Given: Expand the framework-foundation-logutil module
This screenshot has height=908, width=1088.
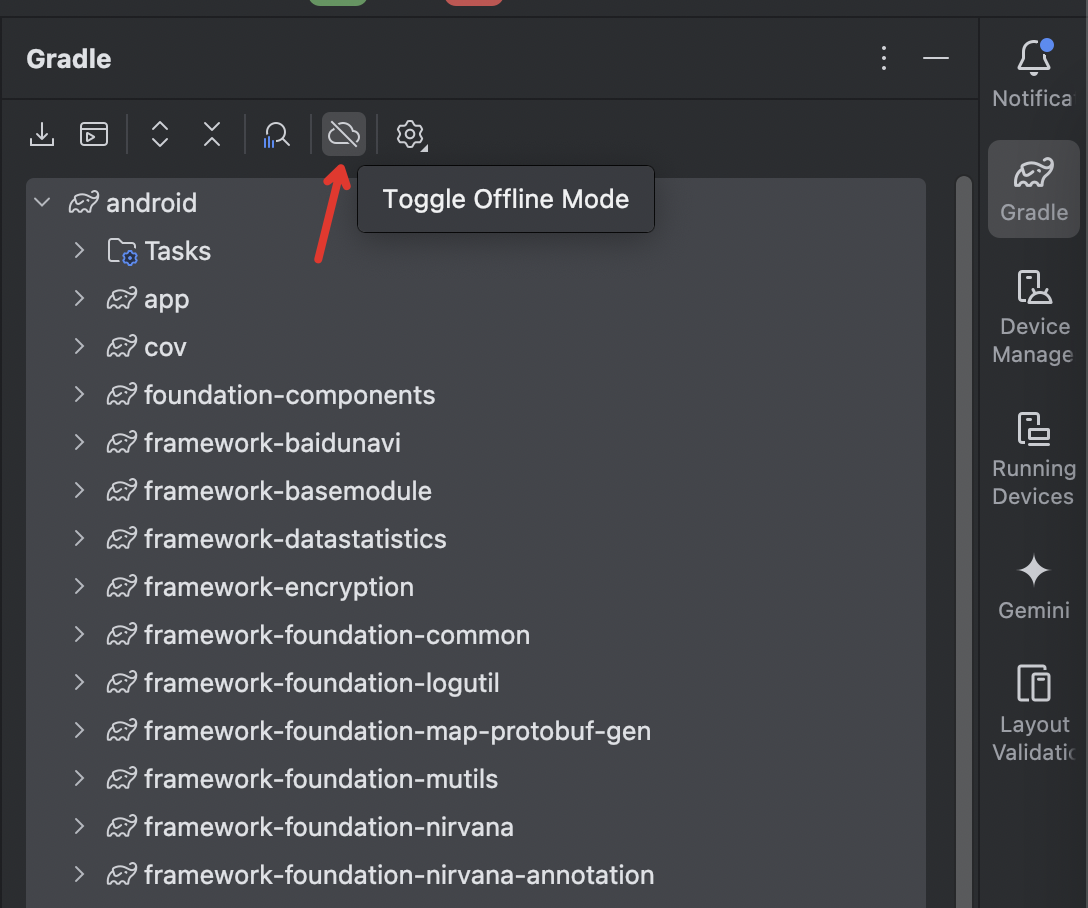Looking at the screenshot, I should 79,683.
